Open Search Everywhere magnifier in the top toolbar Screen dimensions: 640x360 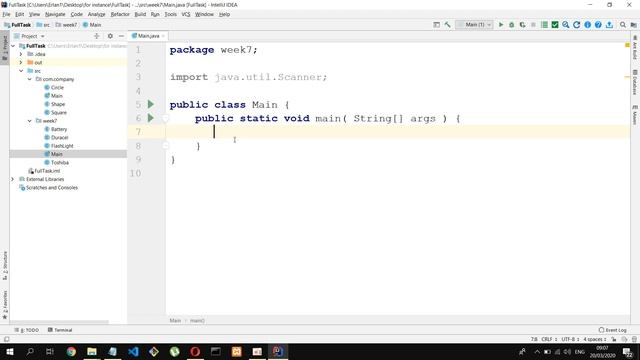coord(623,25)
